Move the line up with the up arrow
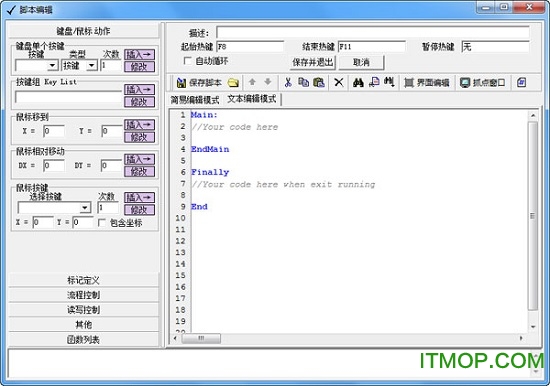Viewport: 550px width, 386px height. point(252,82)
